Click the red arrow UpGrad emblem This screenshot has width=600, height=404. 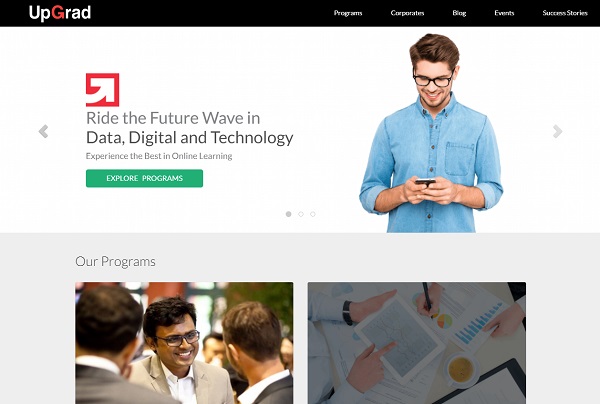coord(103,90)
